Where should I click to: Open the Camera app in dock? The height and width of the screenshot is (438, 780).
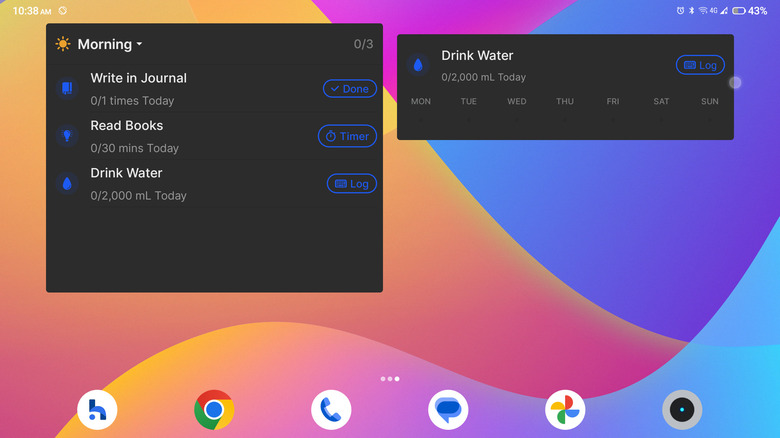pyautogui.click(x=682, y=410)
